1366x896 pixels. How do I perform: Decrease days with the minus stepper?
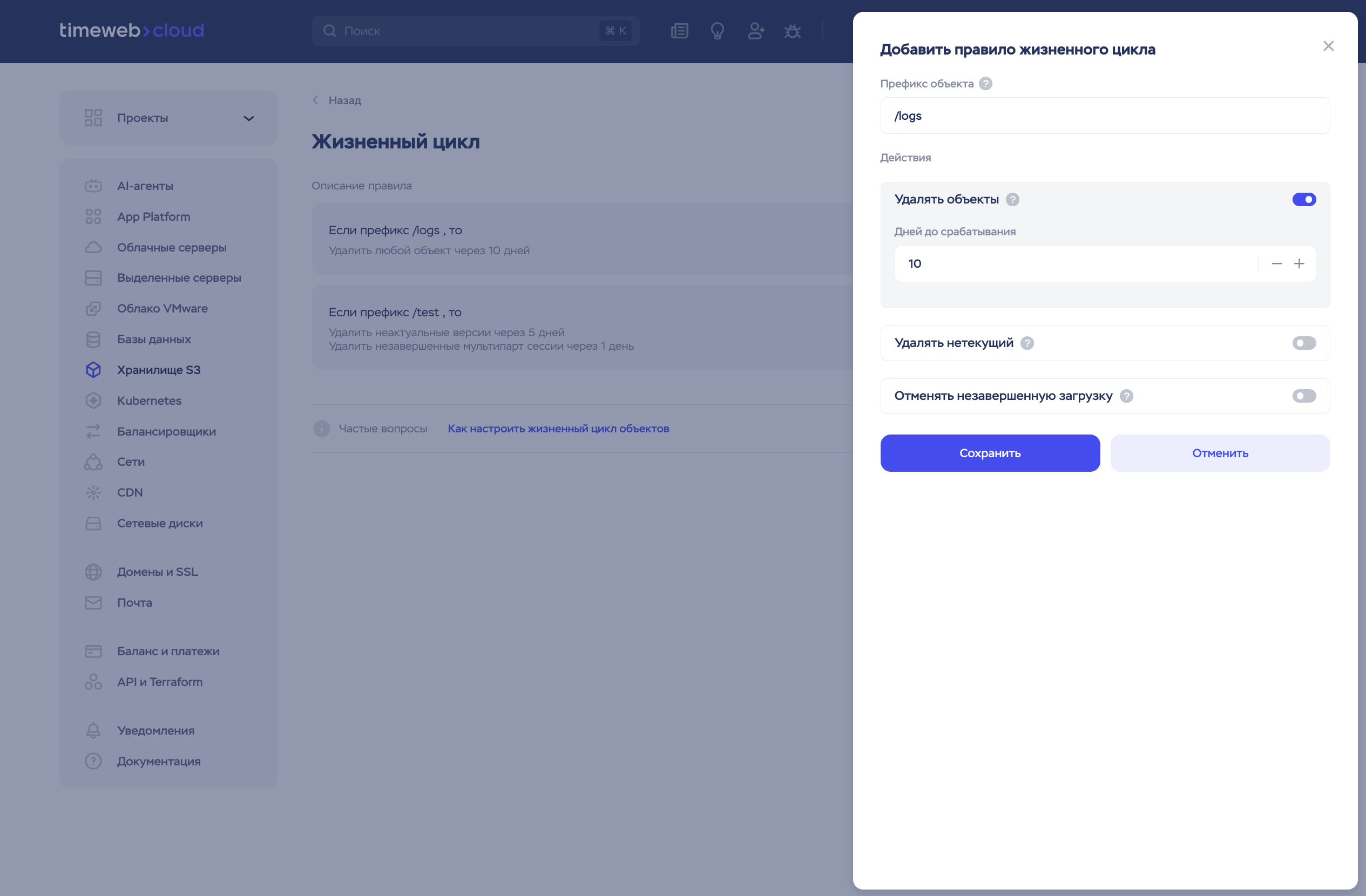(1276, 264)
